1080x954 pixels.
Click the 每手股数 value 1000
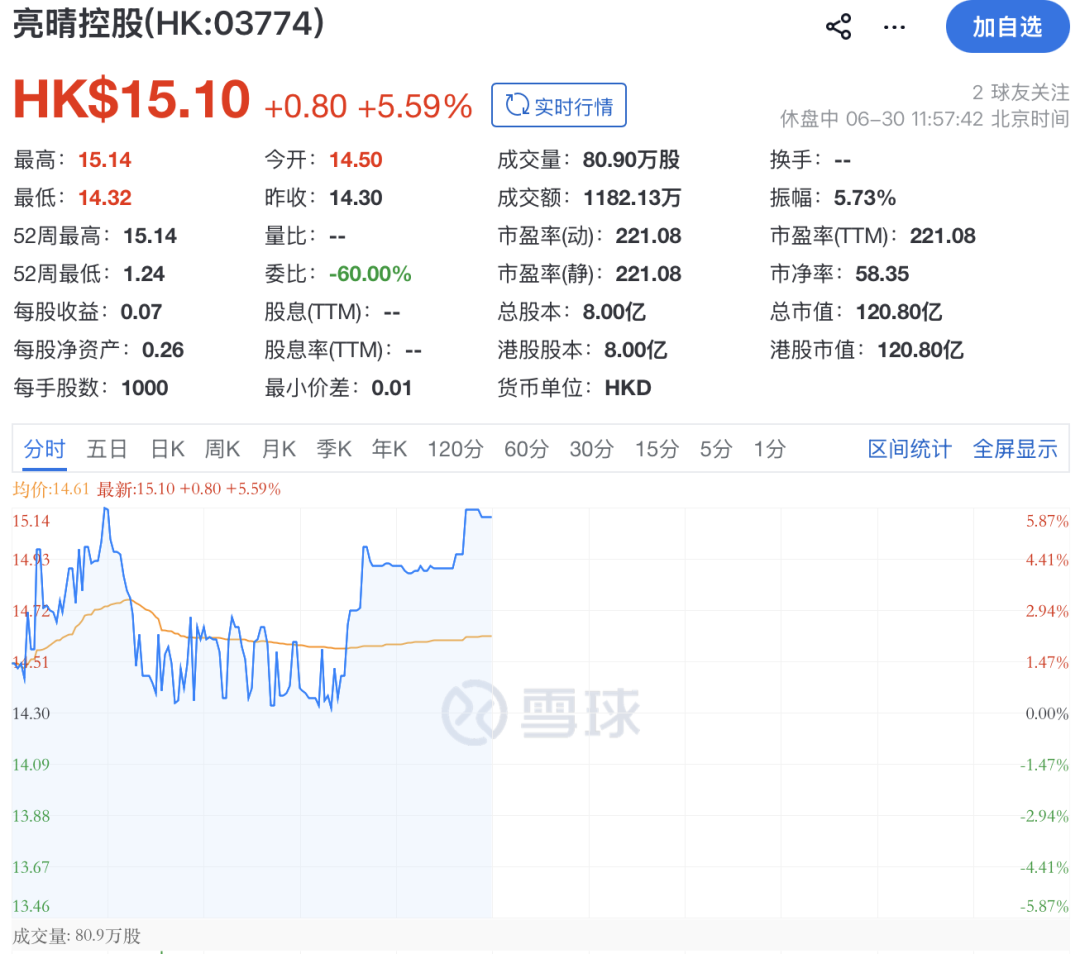(145, 388)
